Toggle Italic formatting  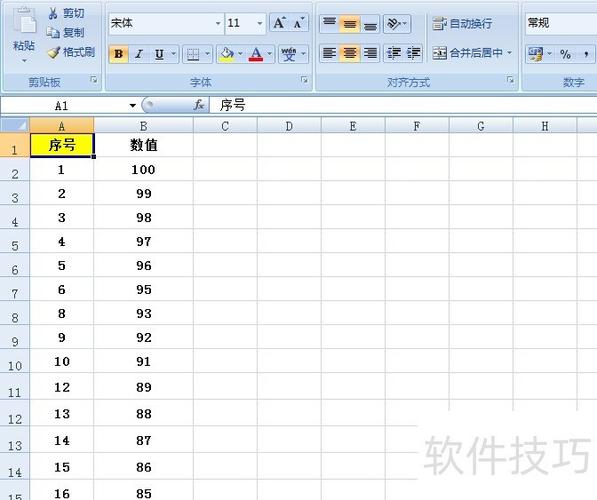(139, 54)
